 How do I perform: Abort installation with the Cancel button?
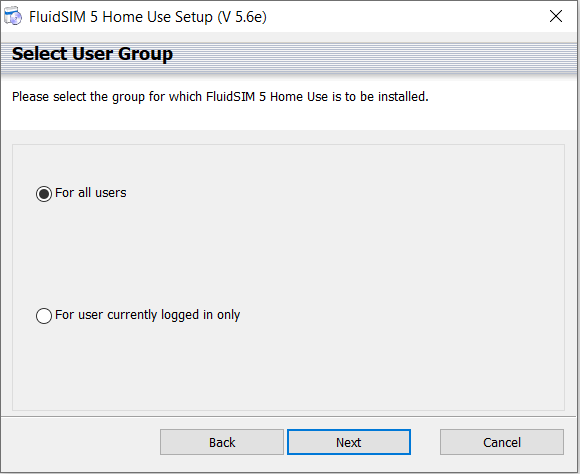tap(502, 442)
